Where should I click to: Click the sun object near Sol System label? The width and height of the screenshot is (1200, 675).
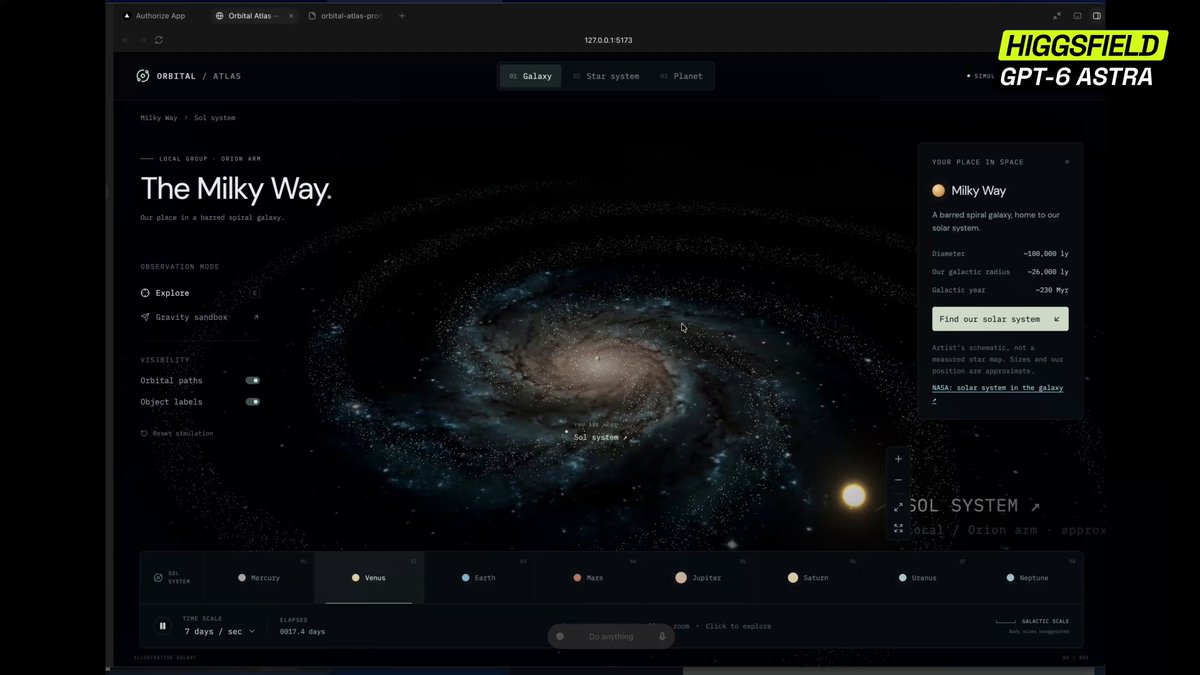point(853,495)
